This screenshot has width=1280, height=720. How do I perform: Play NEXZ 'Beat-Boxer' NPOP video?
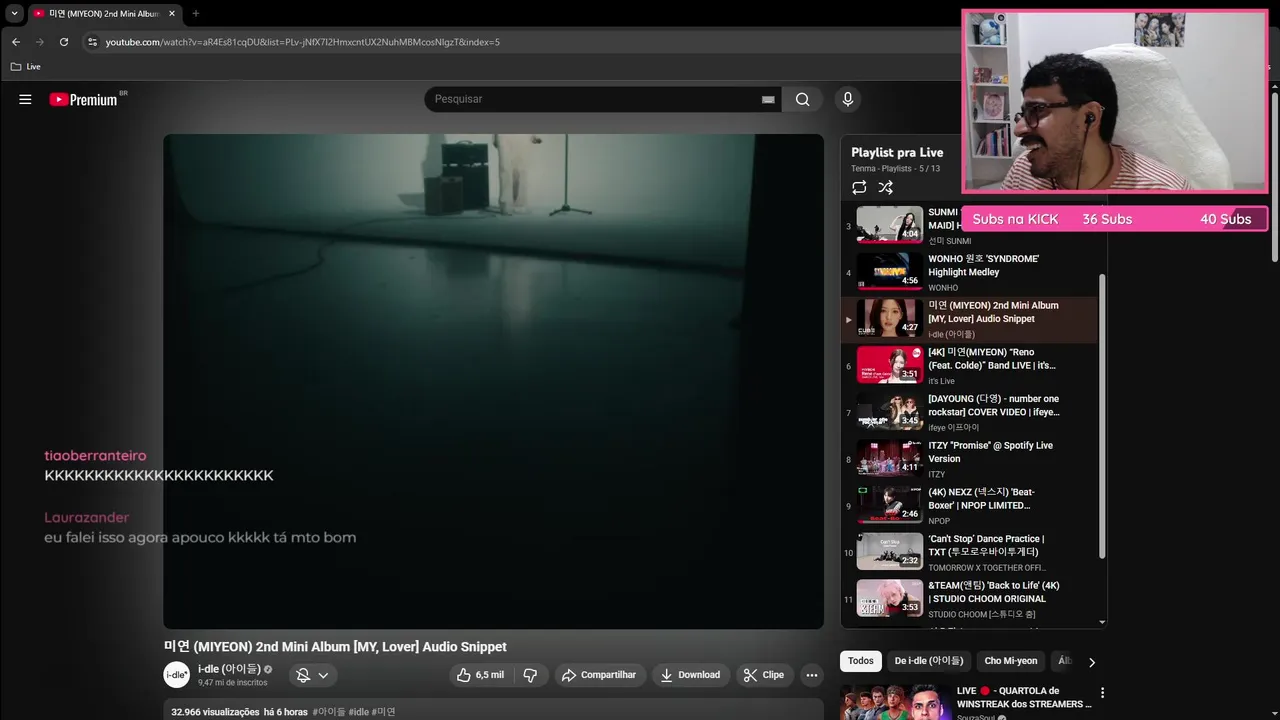click(970, 506)
